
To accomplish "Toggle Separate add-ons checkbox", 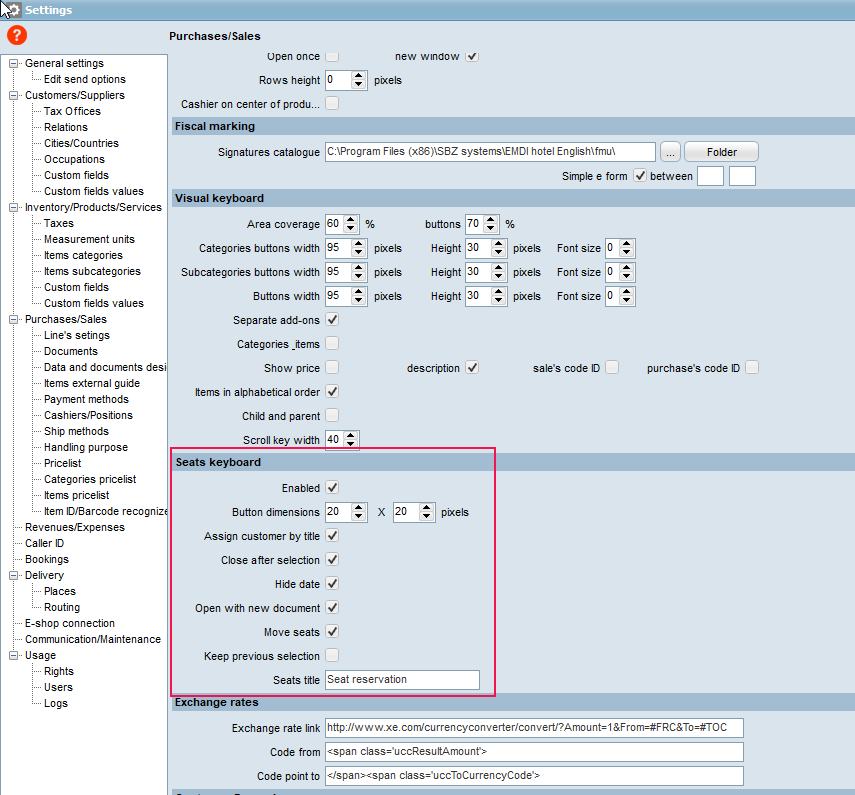I will 332,320.
